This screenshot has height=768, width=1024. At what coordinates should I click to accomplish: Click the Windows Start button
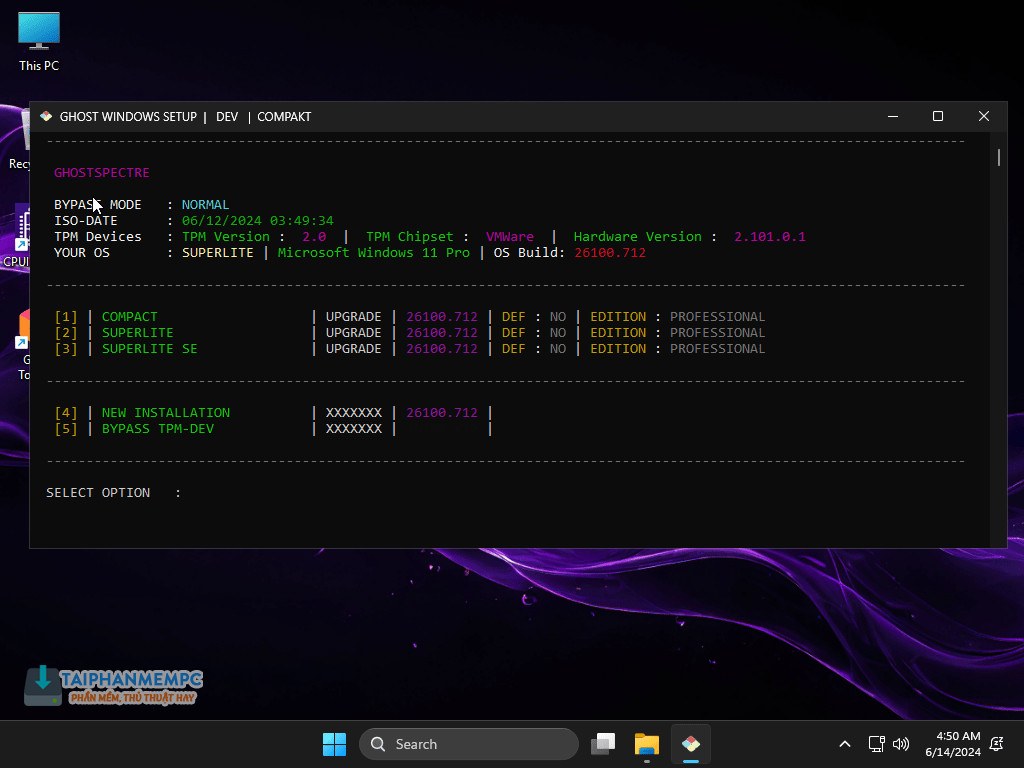pyautogui.click(x=334, y=744)
